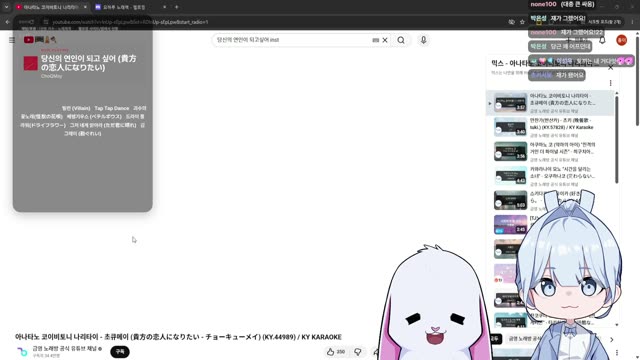The height and width of the screenshot is (360, 640).
Task: Close the first YouTube browser tab
Action: [x=85, y=7]
